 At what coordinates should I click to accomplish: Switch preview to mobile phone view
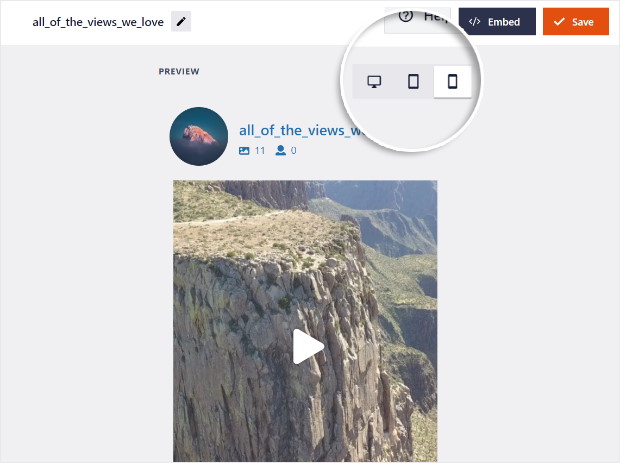point(452,81)
